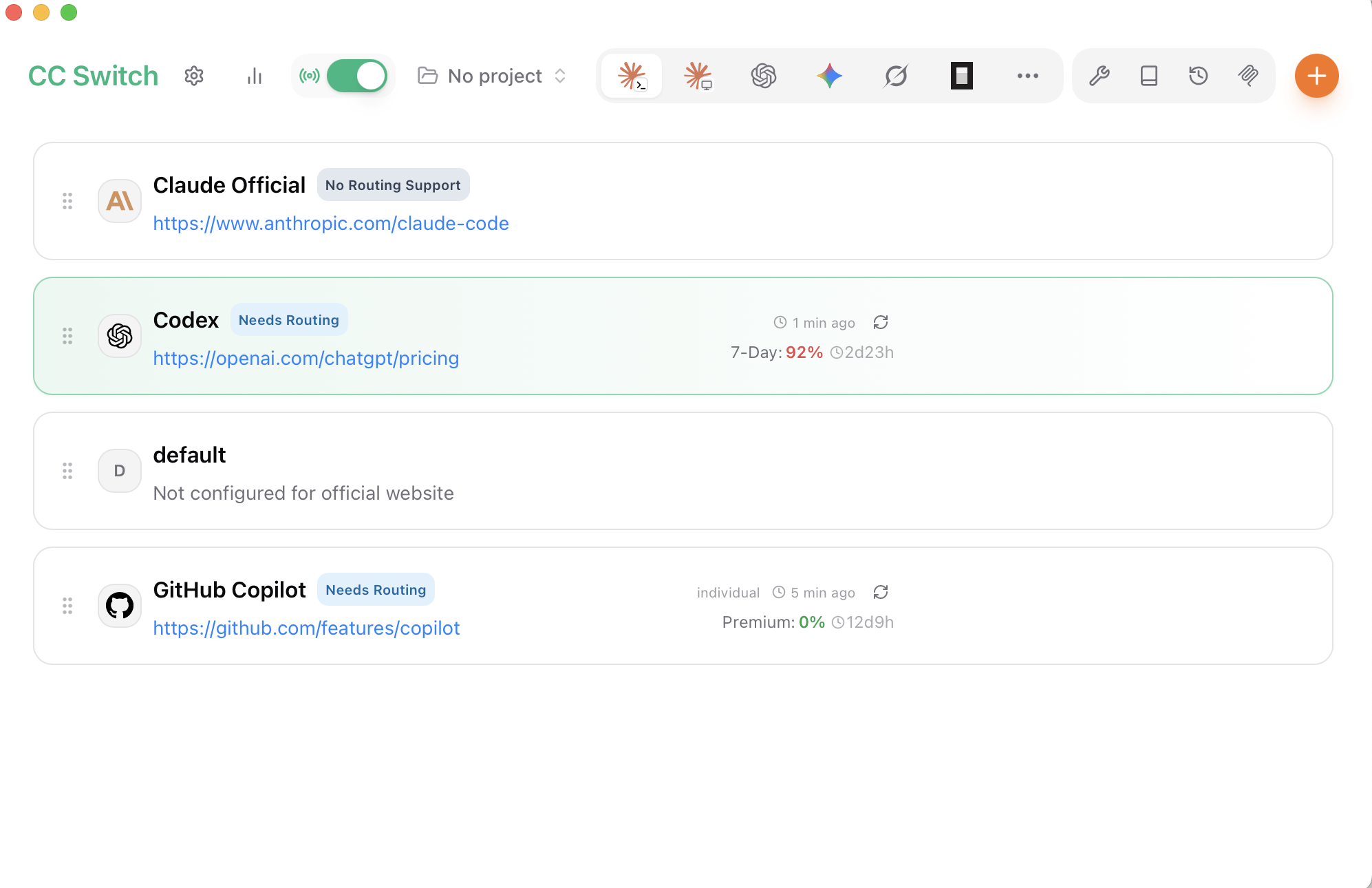Click the D avatar on default card
The width and height of the screenshot is (1372, 888).
120,471
